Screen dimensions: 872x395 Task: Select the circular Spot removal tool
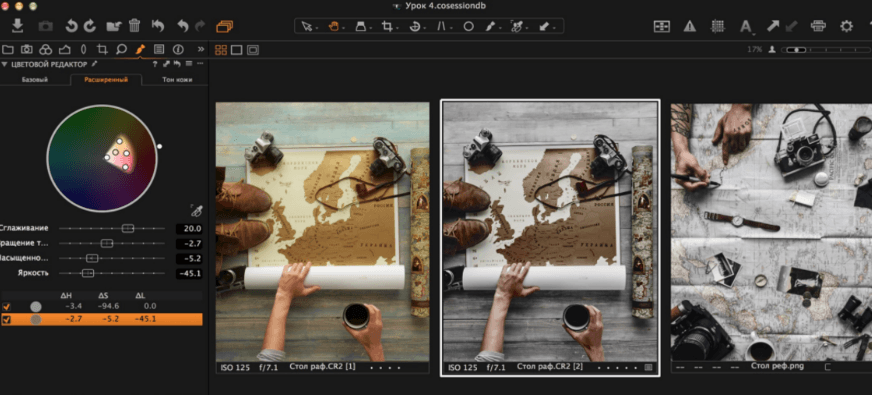[x=468, y=26]
